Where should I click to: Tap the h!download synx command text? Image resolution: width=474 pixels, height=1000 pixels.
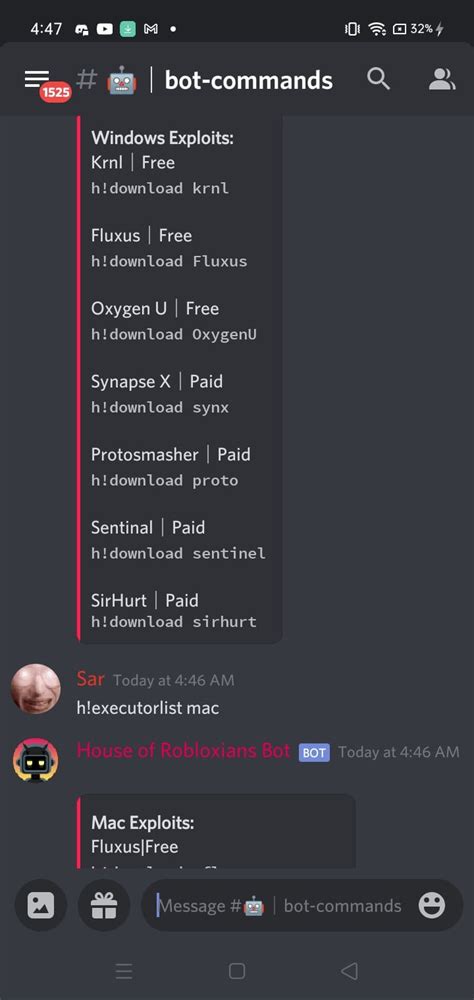[x=159, y=407]
